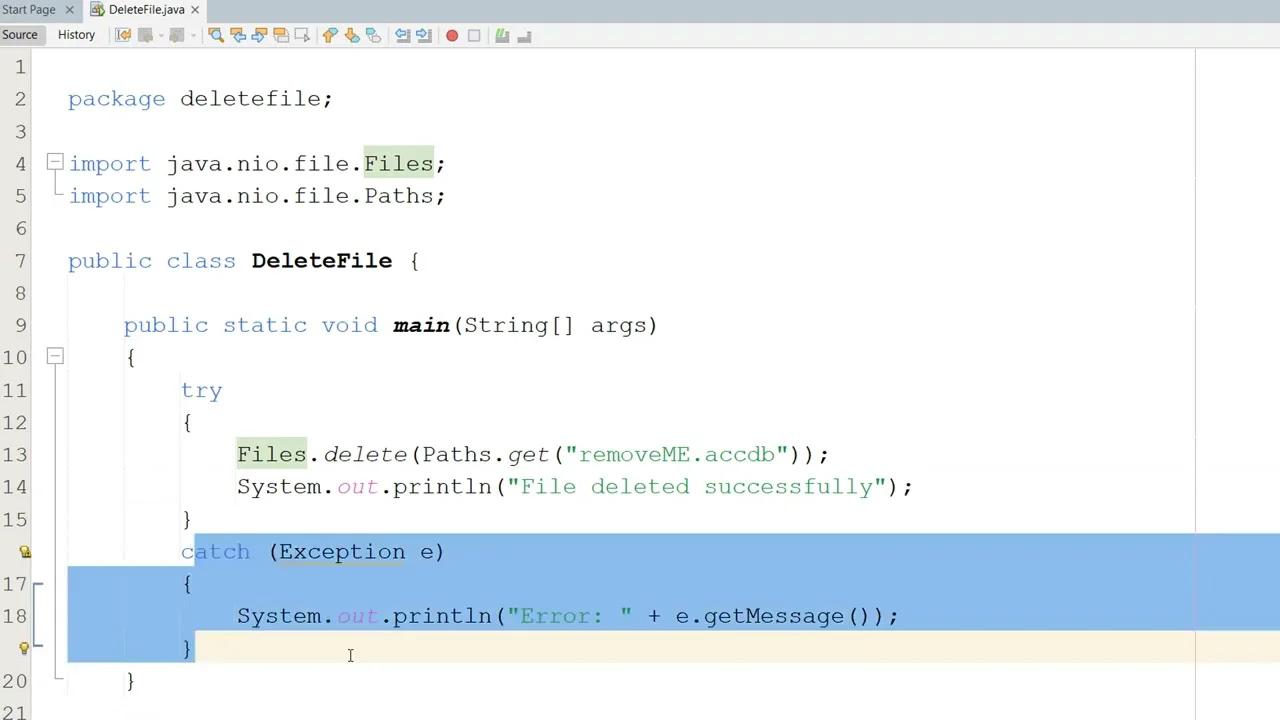Collapse the main method fold on line 10
This screenshot has width=1280, height=720.
coord(55,357)
